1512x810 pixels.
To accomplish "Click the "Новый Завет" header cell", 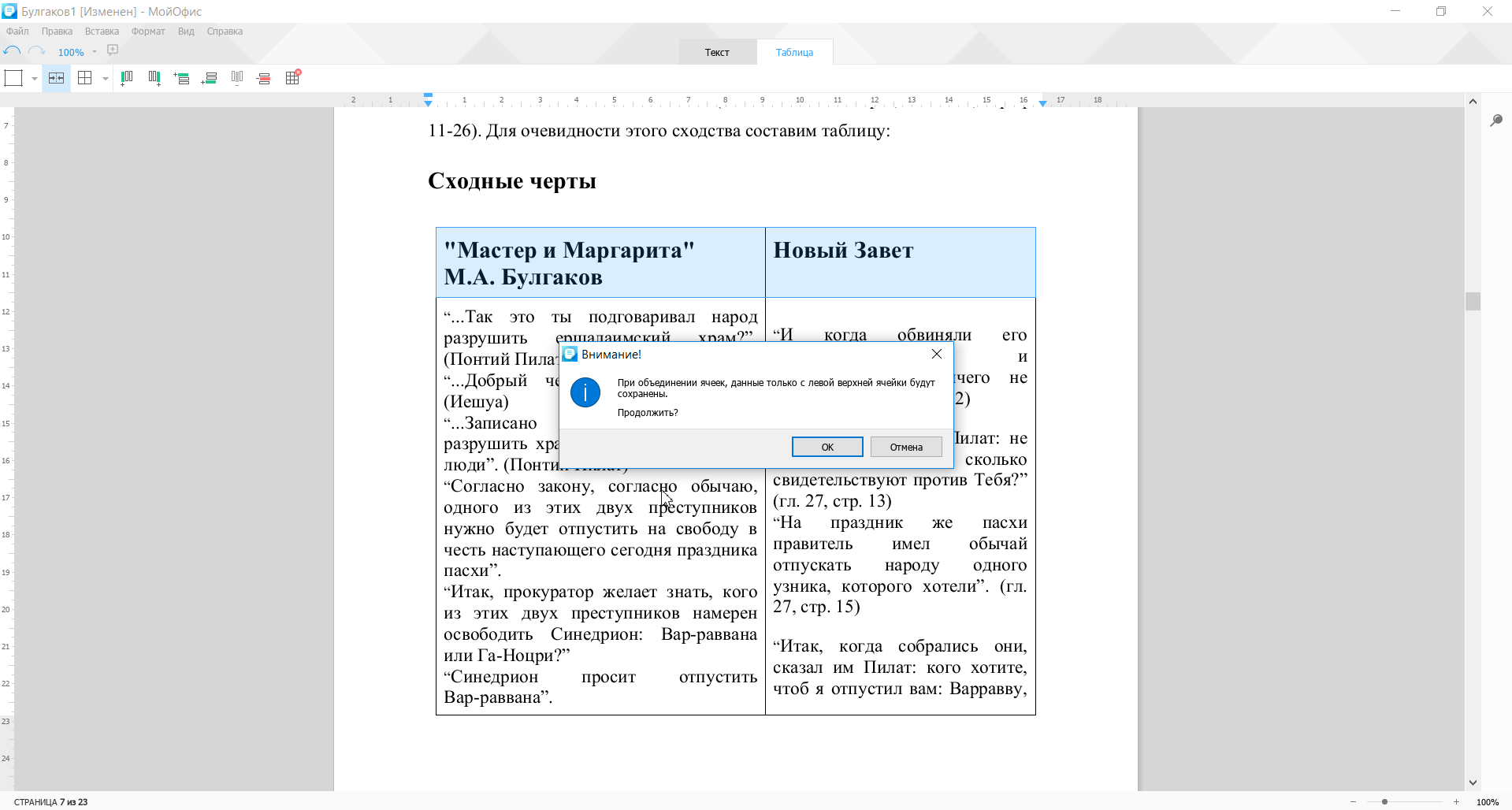I will click(x=901, y=262).
